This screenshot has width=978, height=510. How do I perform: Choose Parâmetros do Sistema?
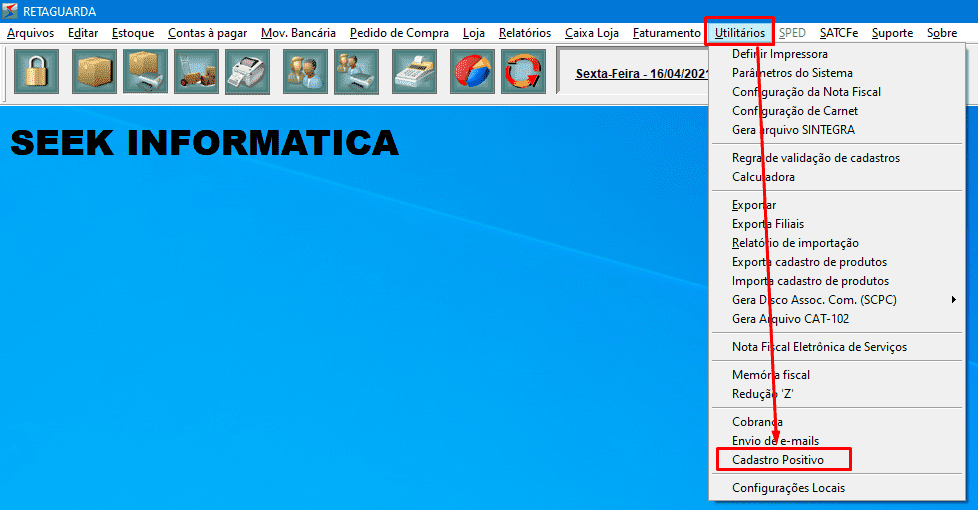pyautogui.click(x=837, y=73)
